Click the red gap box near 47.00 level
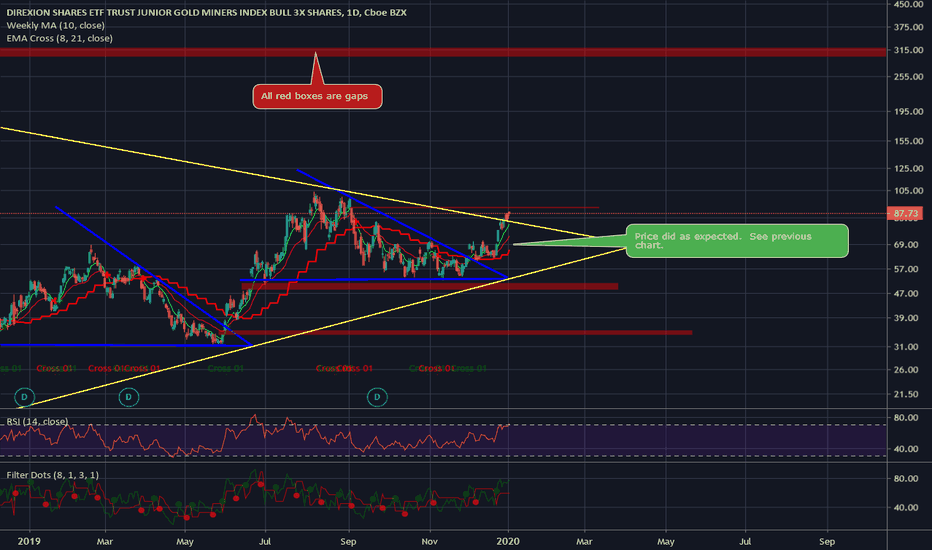The image size is (932, 550). [x=430, y=287]
